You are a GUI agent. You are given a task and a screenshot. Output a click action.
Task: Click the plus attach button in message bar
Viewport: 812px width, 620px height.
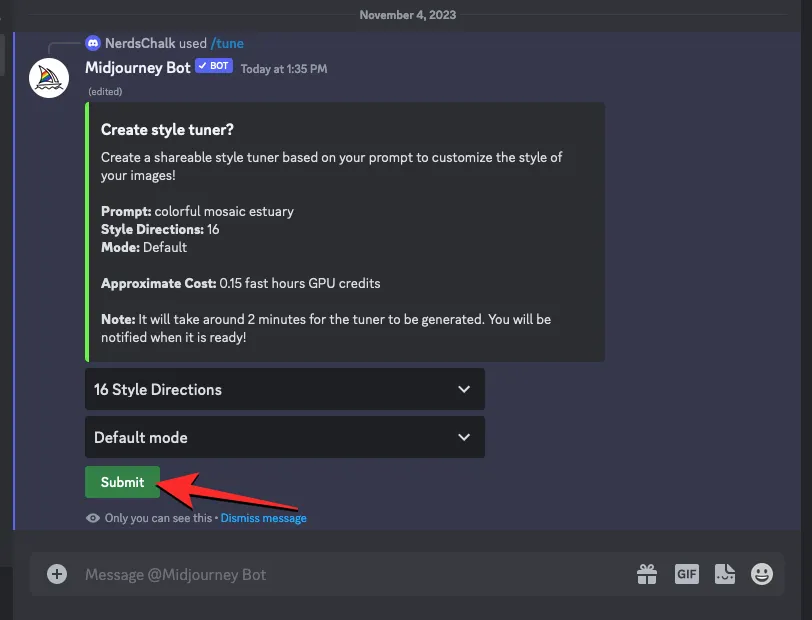coord(57,574)
